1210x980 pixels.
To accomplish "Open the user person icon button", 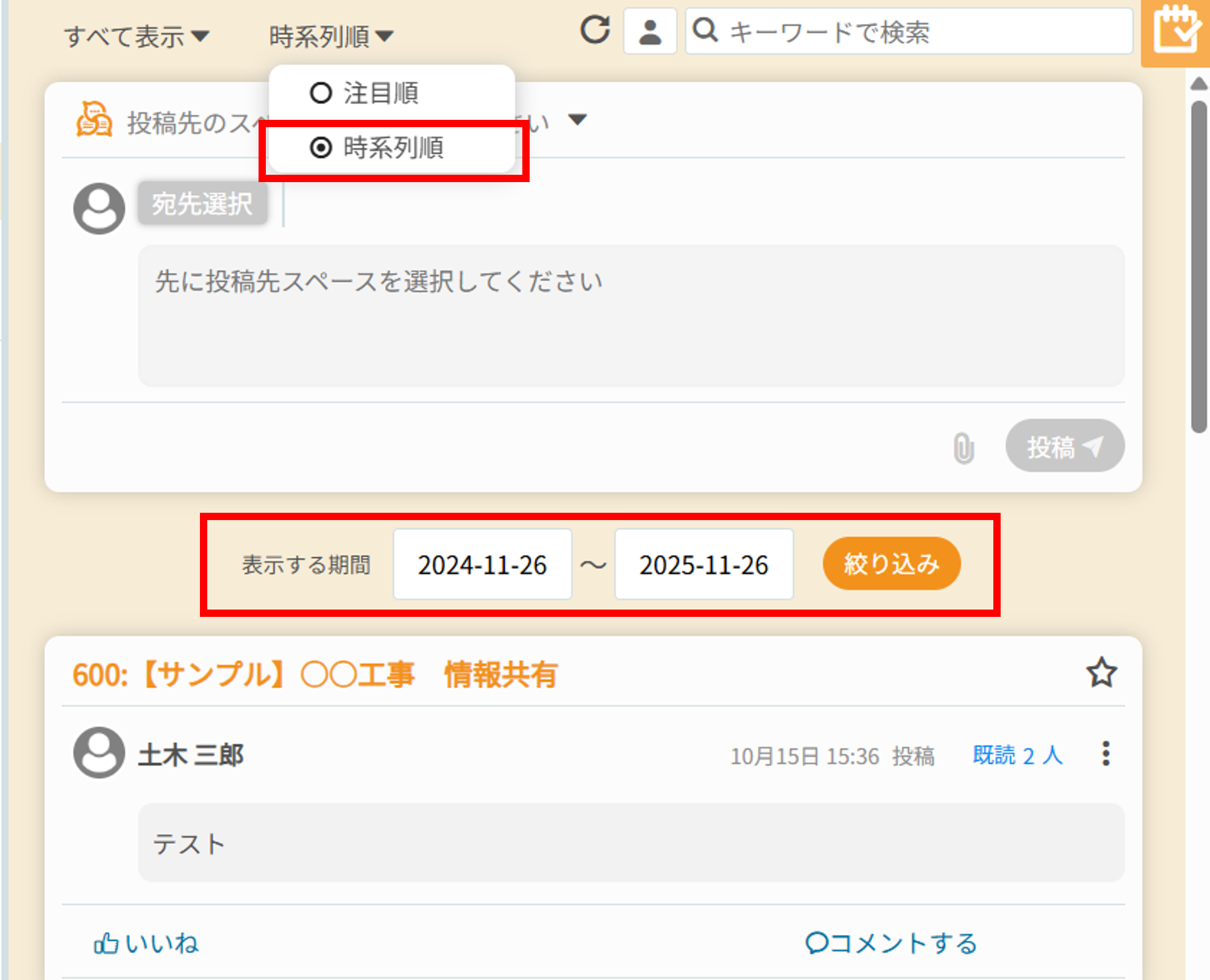I will click(x=650, y=31).
